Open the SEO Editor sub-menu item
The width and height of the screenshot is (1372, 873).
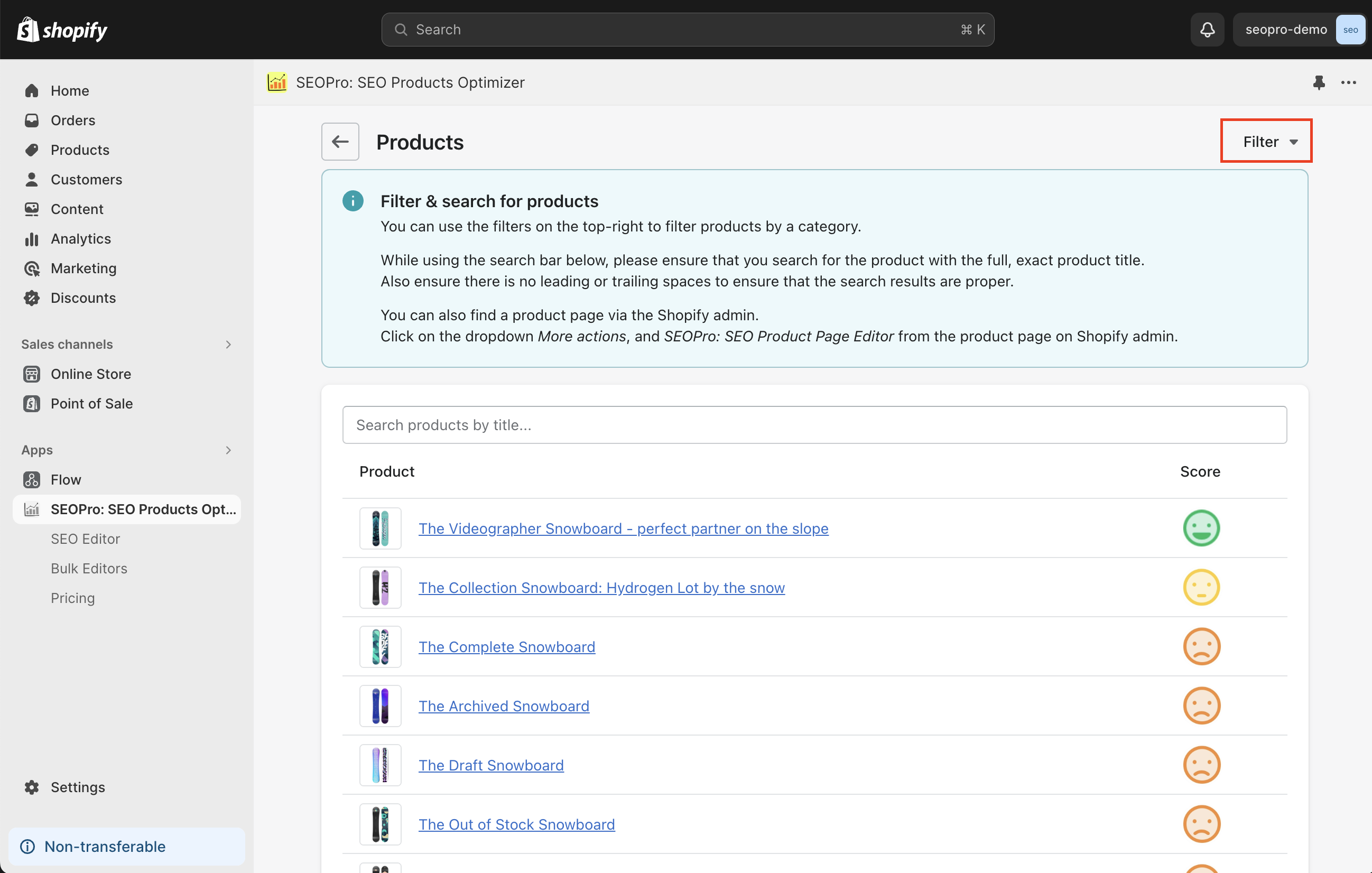coord(86,538)
